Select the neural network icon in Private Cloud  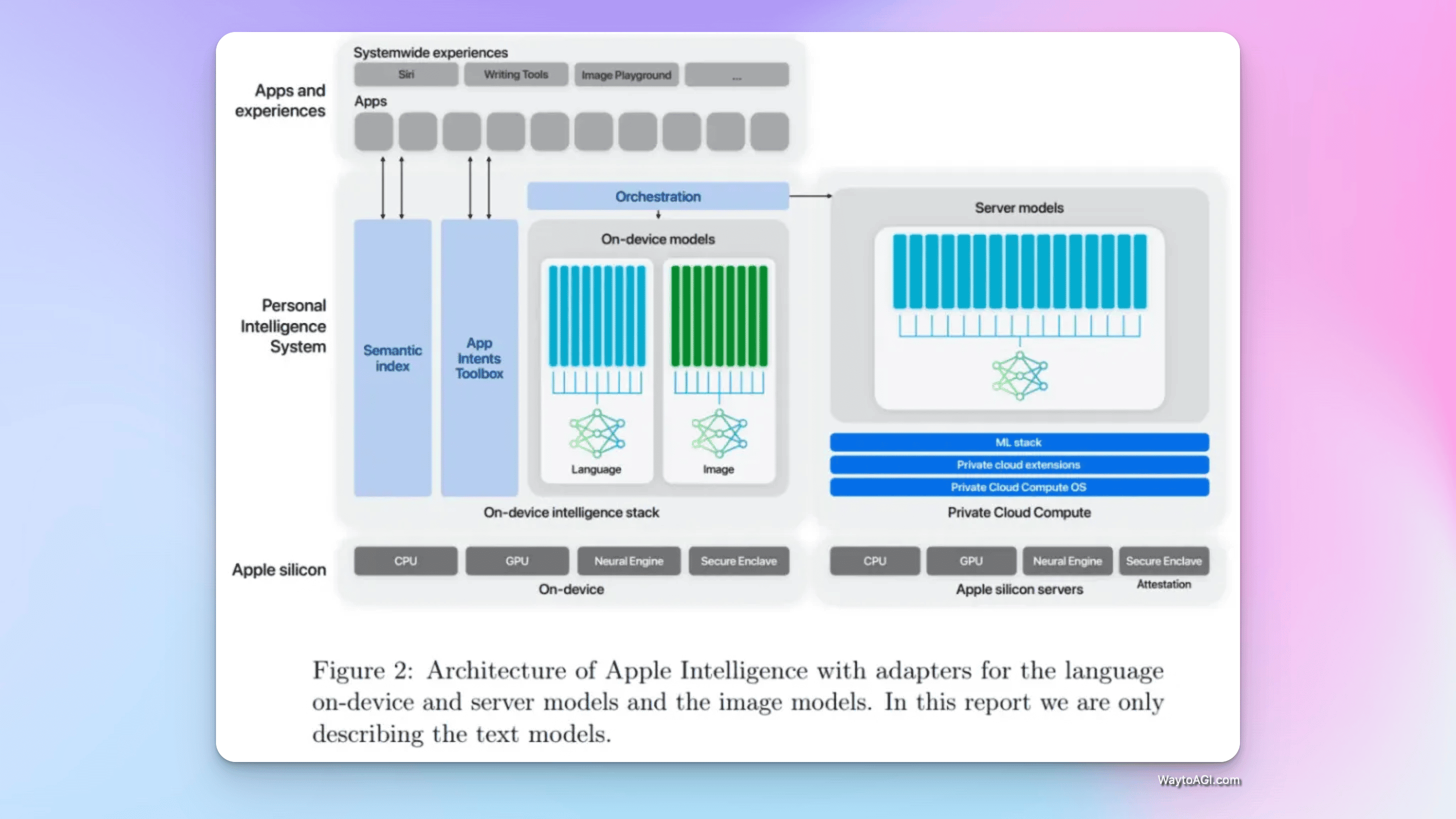coord(1019,376)
